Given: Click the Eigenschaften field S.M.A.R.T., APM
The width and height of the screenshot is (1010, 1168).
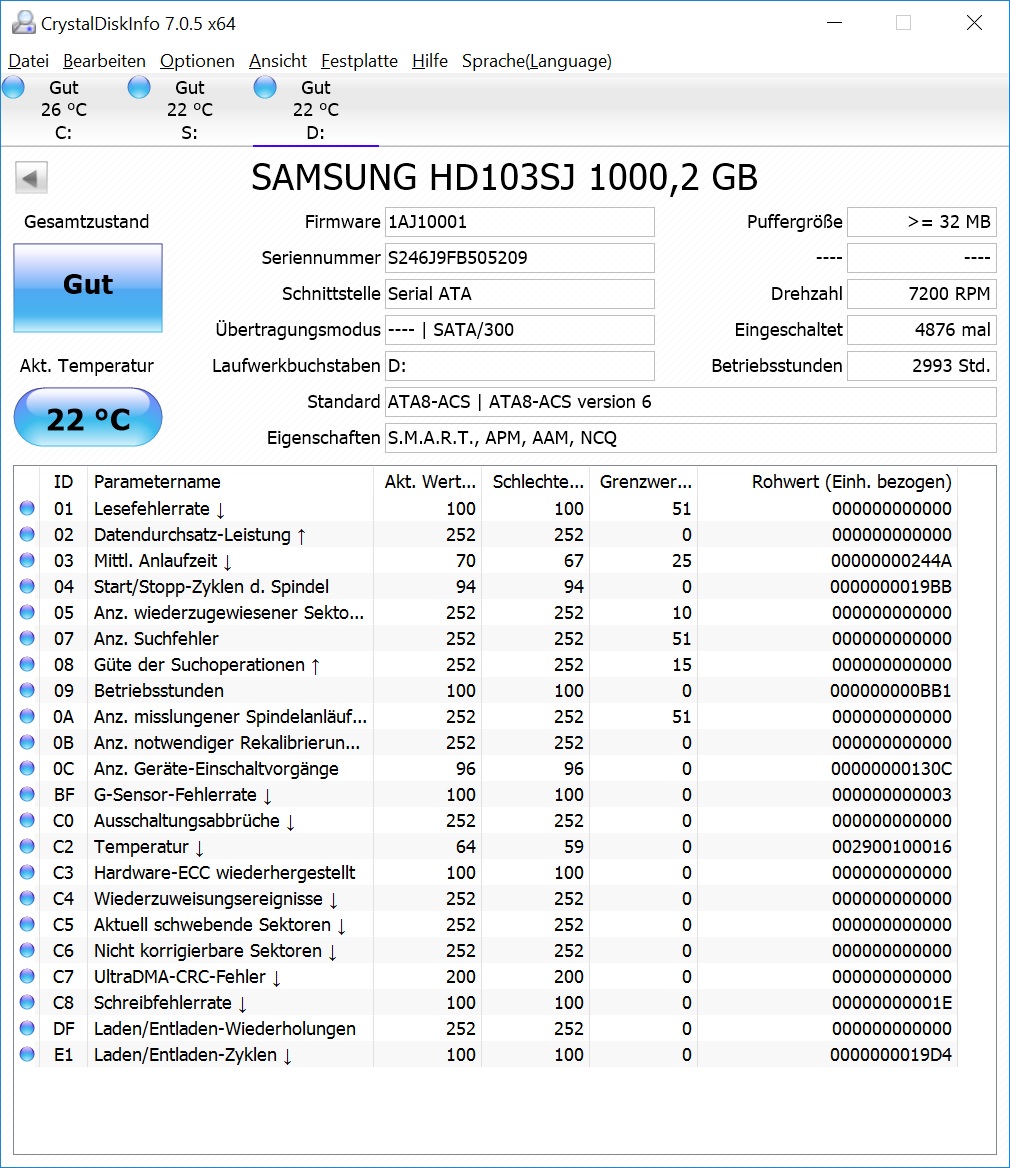Looking at the screenshot, I should pos(690,438).
